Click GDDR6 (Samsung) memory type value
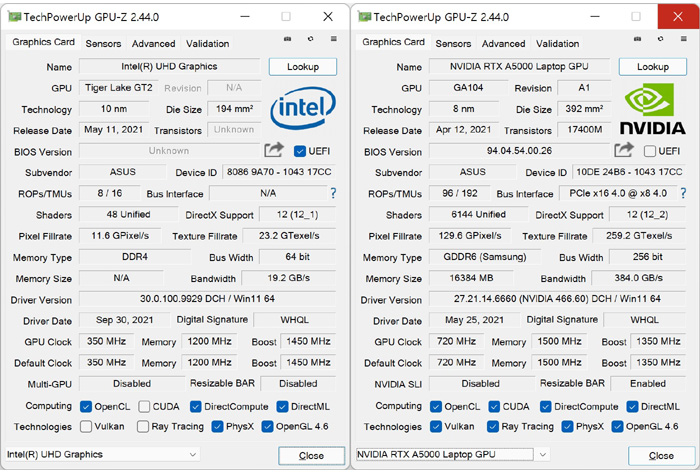700x475 pixels. (x=485, y=257)
